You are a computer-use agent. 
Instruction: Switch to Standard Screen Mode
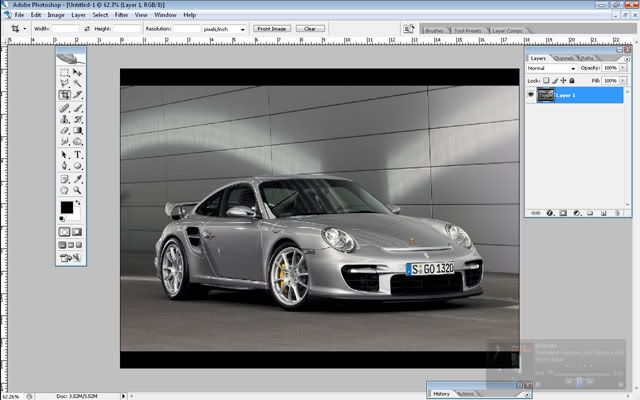(x=62, y=245)
